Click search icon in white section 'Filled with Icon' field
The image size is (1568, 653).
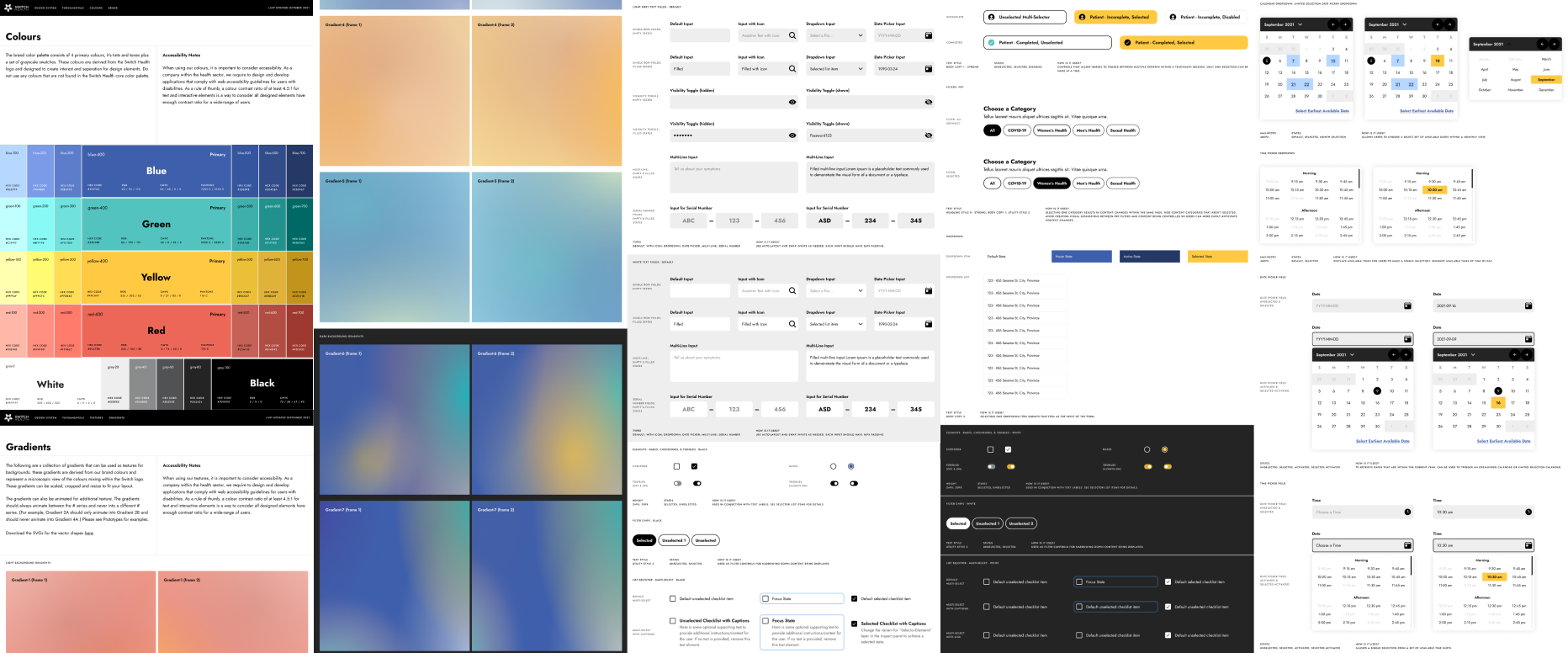pyautogui.click(x=792, y=324)
